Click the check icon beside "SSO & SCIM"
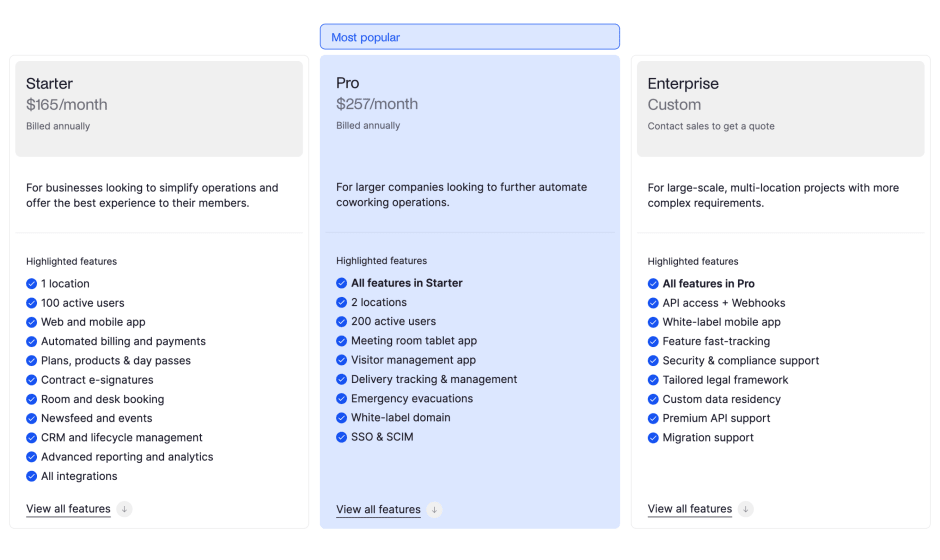 (342, 437)
